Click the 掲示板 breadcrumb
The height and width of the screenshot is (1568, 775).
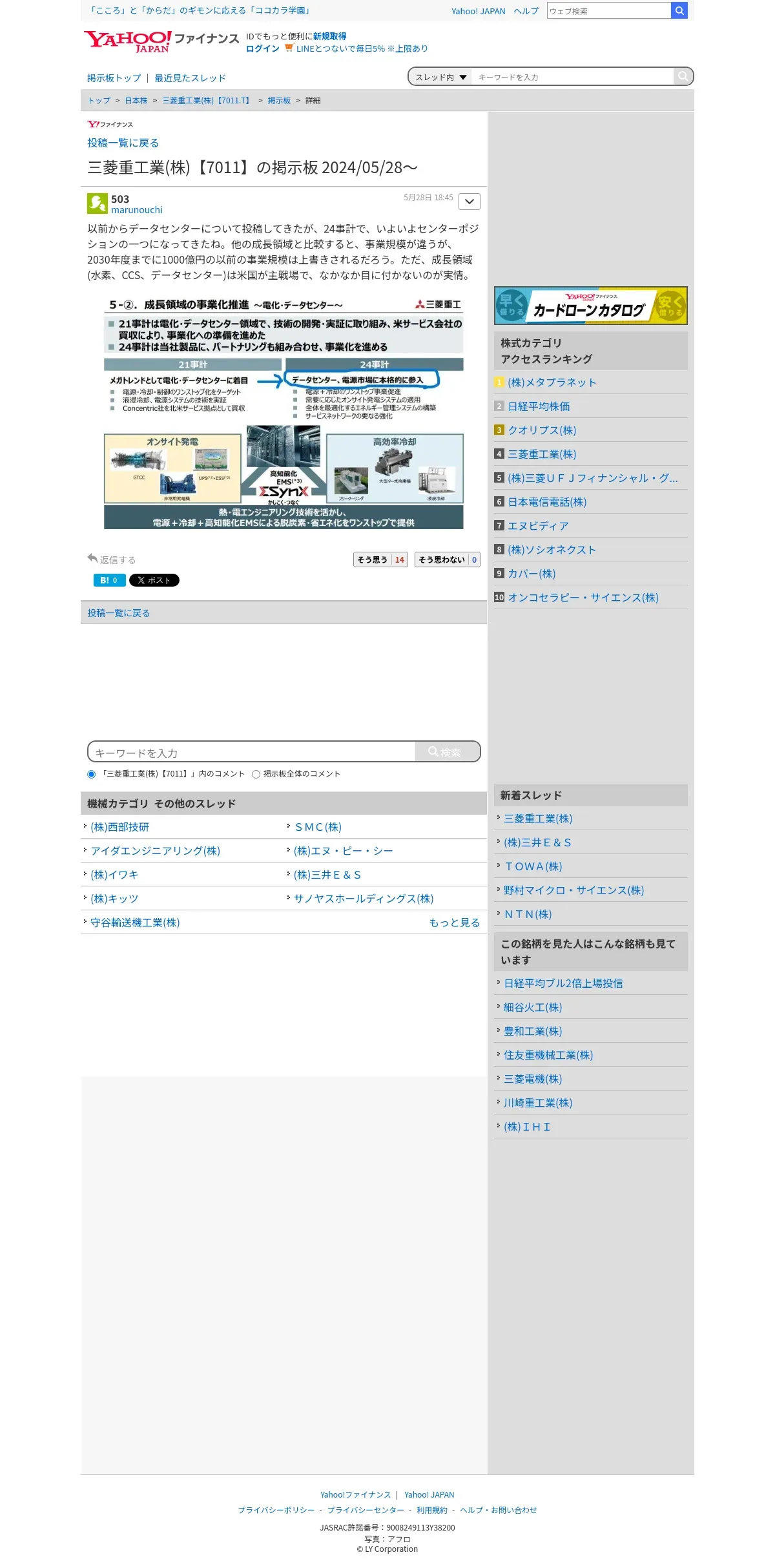click(279, 101)
